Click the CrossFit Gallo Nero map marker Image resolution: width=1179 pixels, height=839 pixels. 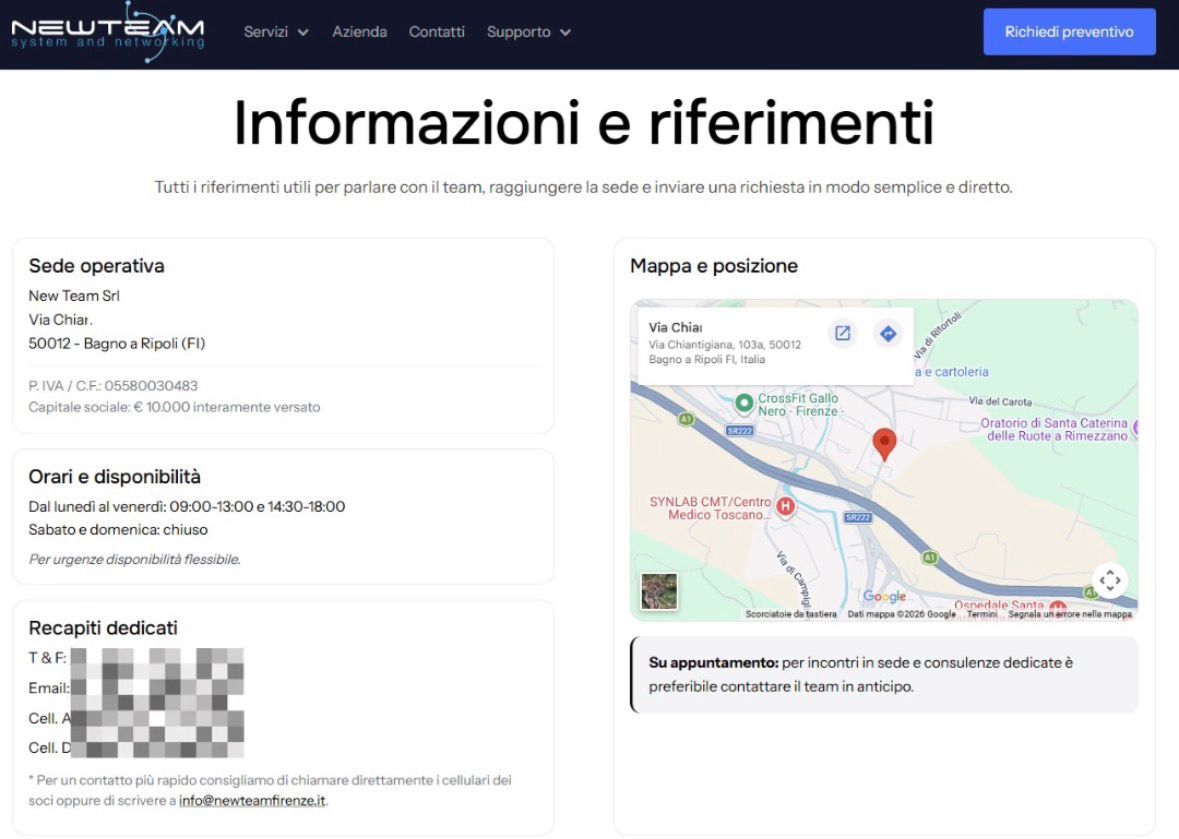743,404
